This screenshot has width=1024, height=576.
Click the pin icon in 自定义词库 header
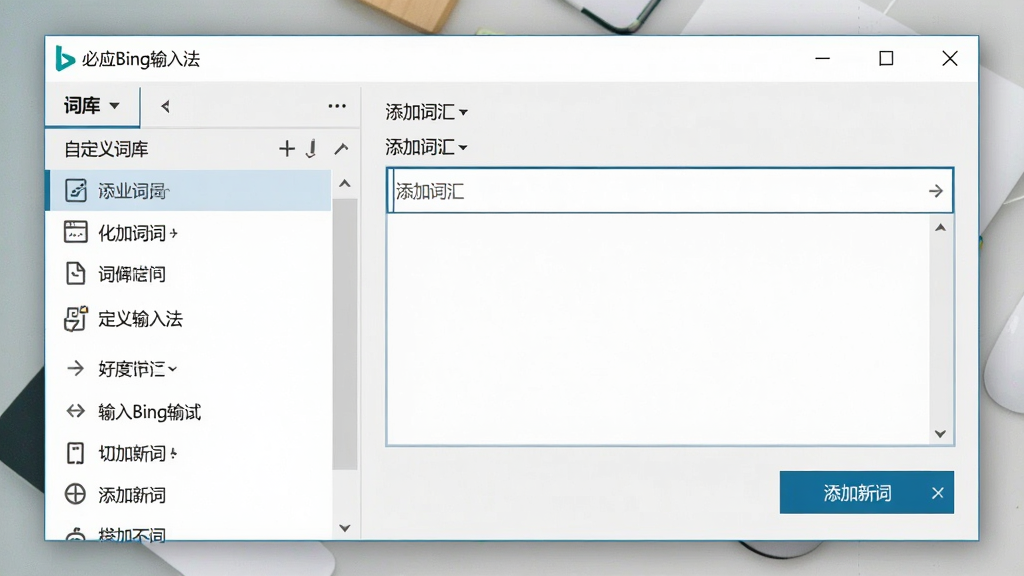coord(312,149)
